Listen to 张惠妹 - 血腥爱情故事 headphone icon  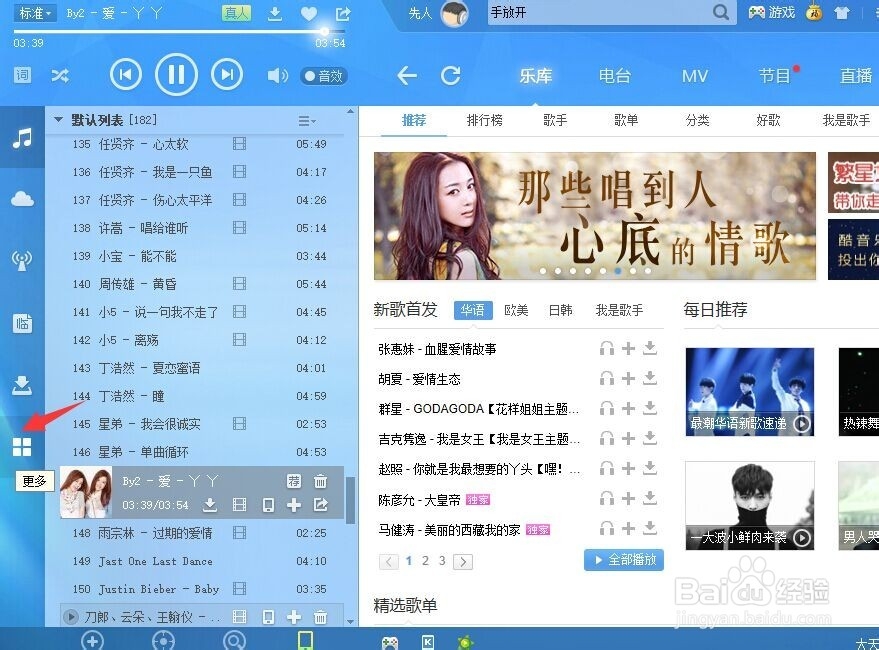(607, 348)
